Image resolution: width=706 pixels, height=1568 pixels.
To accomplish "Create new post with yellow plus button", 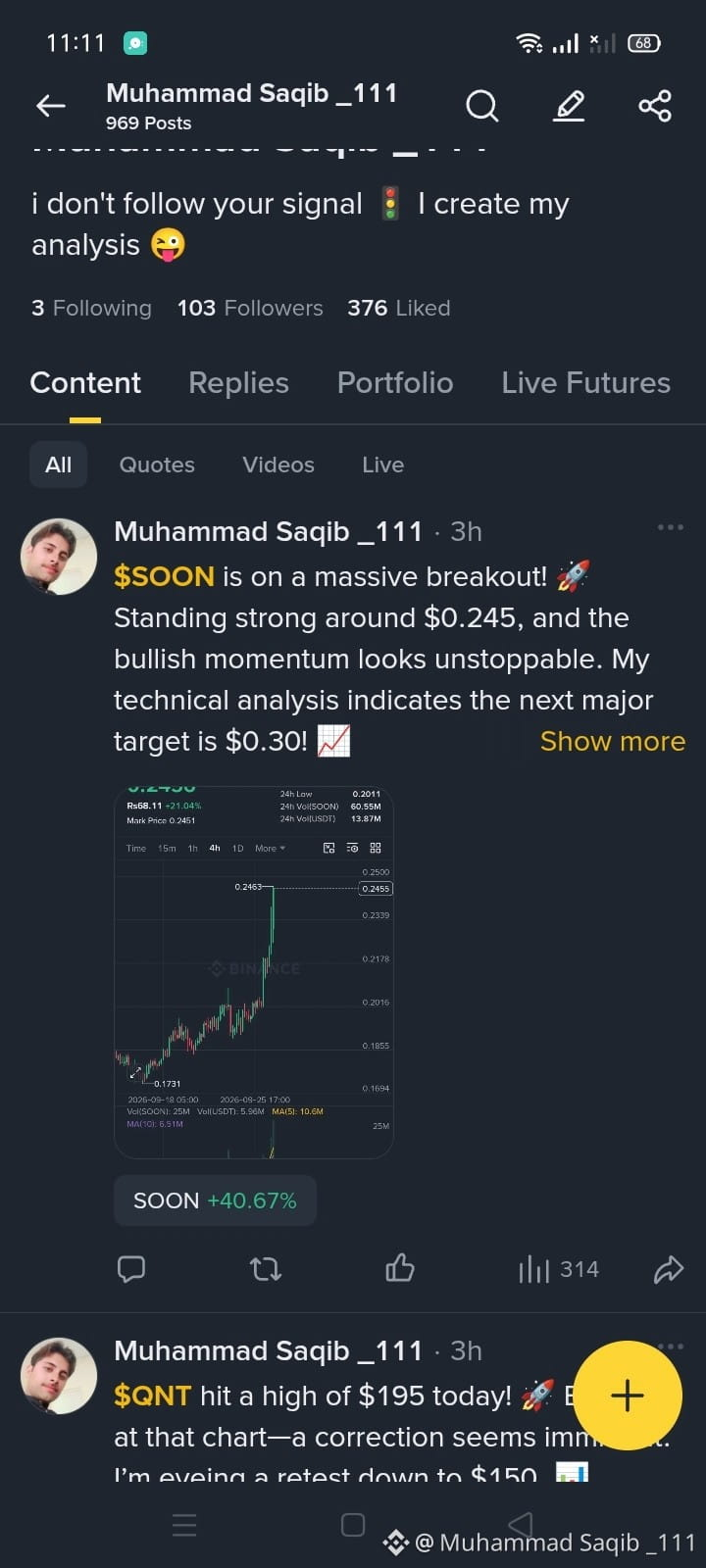I will point(628,1395).
